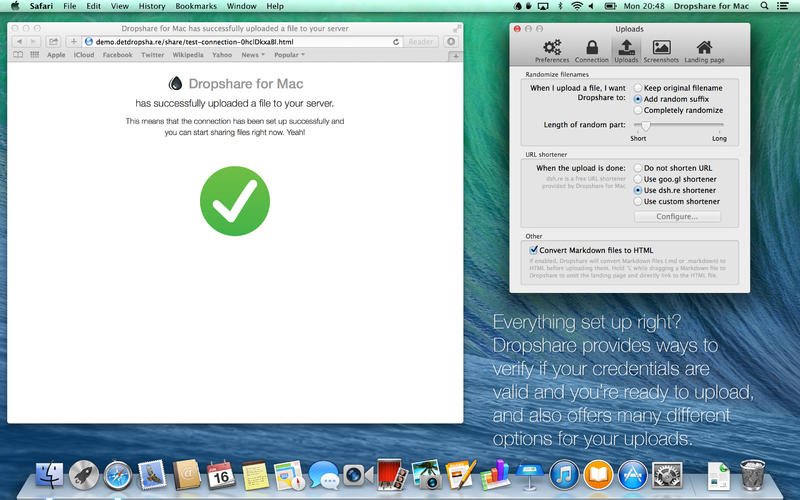Open the Preferences gear tab in Uploads window

click(x=552, y=51)
